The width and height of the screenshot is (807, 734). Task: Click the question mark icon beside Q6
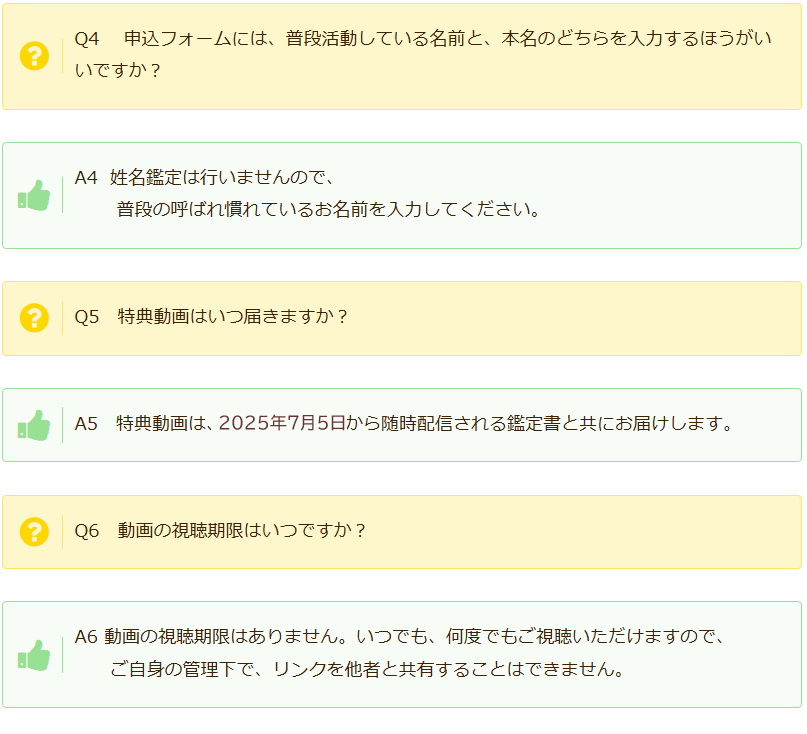tap(34, 532)
